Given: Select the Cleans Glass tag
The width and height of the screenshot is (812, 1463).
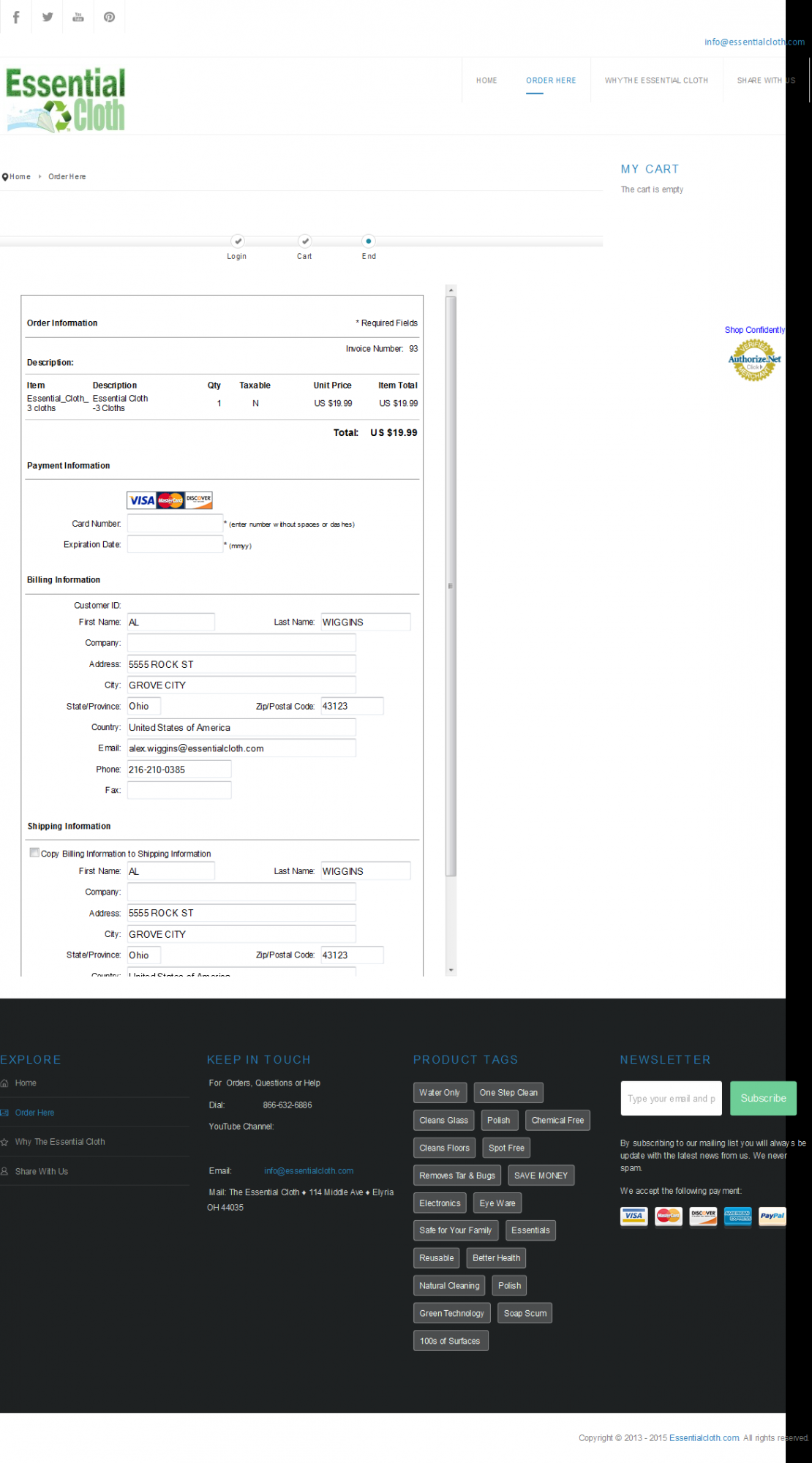Looking at the screenshot, I should pos(444,1121).
